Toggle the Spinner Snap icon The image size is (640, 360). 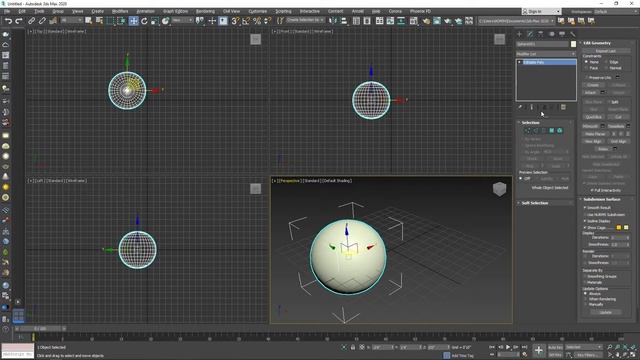[x=268, y=21]
